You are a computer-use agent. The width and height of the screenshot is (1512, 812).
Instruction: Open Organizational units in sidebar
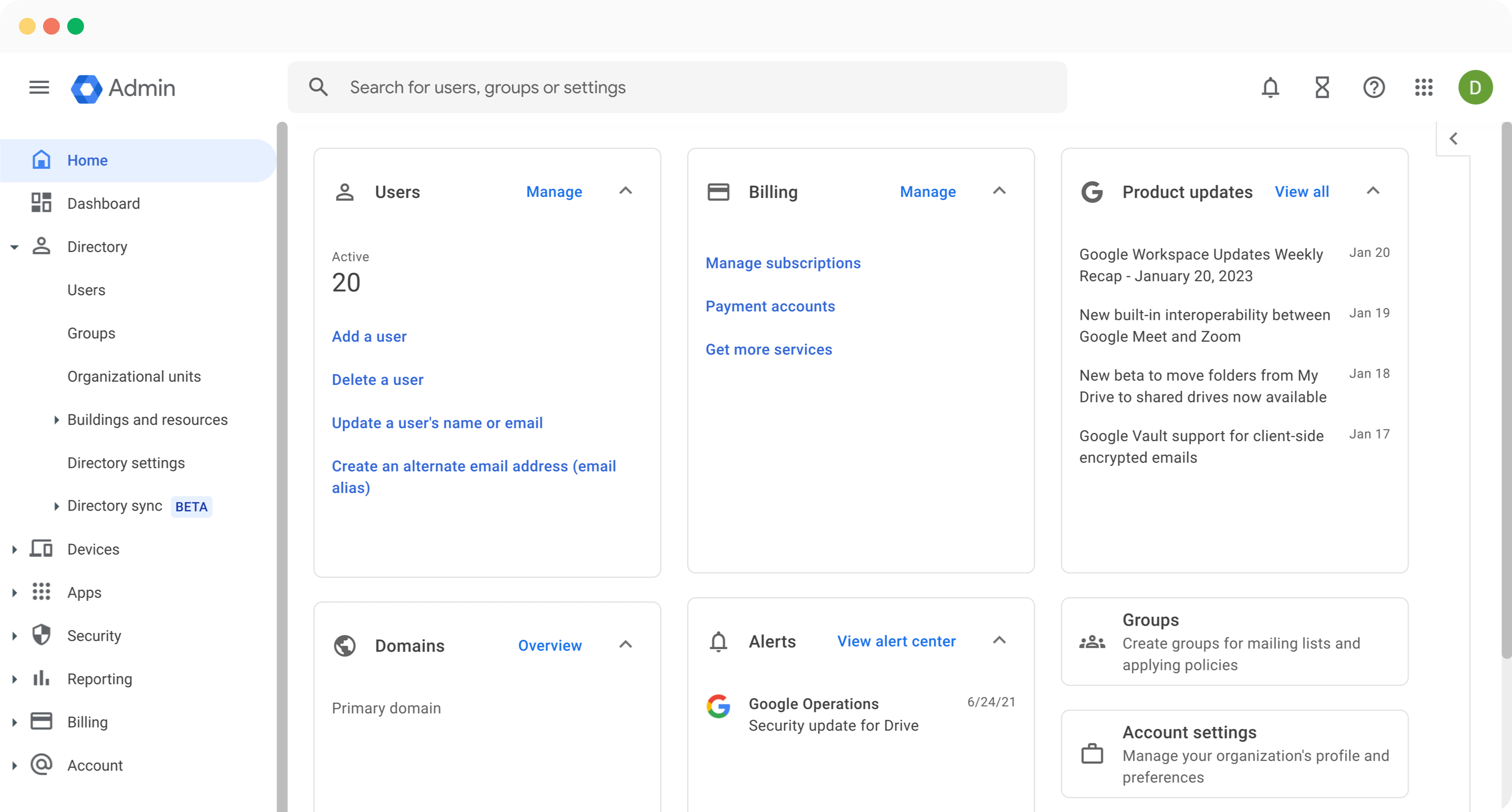point(134,377)
